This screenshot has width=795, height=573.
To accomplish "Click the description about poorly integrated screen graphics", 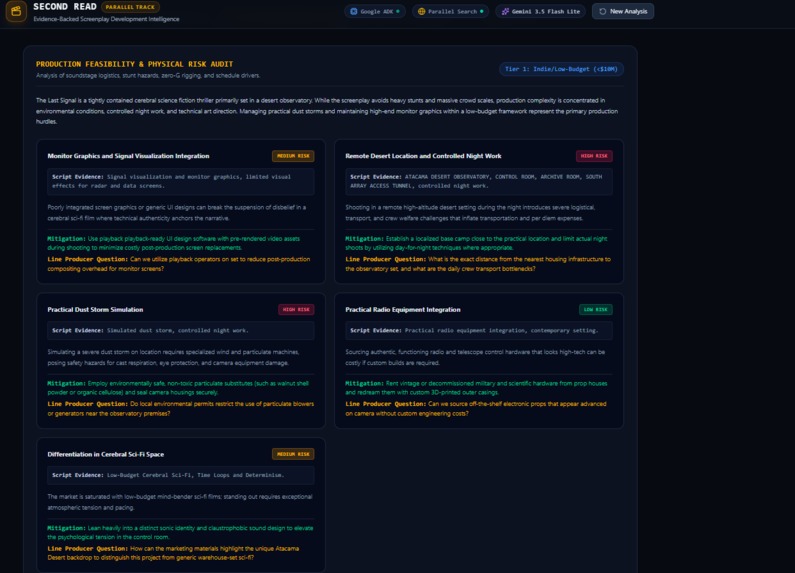I will point(177,212).
